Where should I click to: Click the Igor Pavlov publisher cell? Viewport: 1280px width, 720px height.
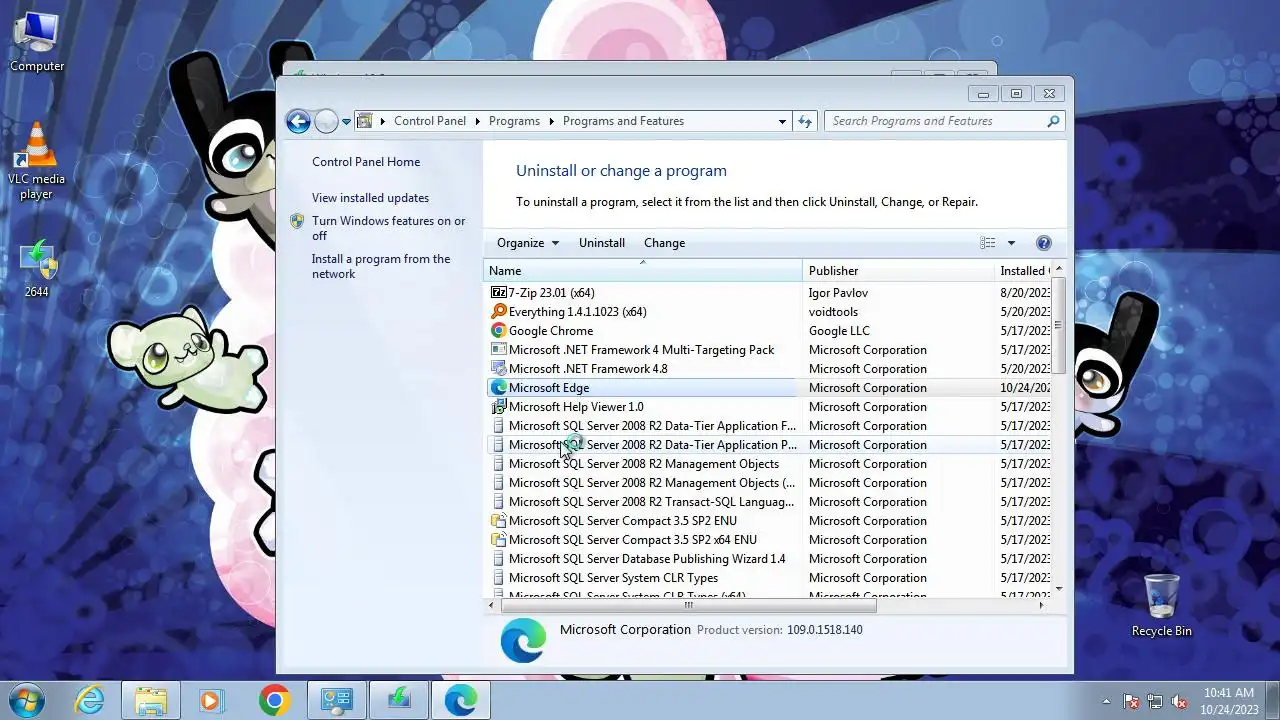[x=838, y=293]
